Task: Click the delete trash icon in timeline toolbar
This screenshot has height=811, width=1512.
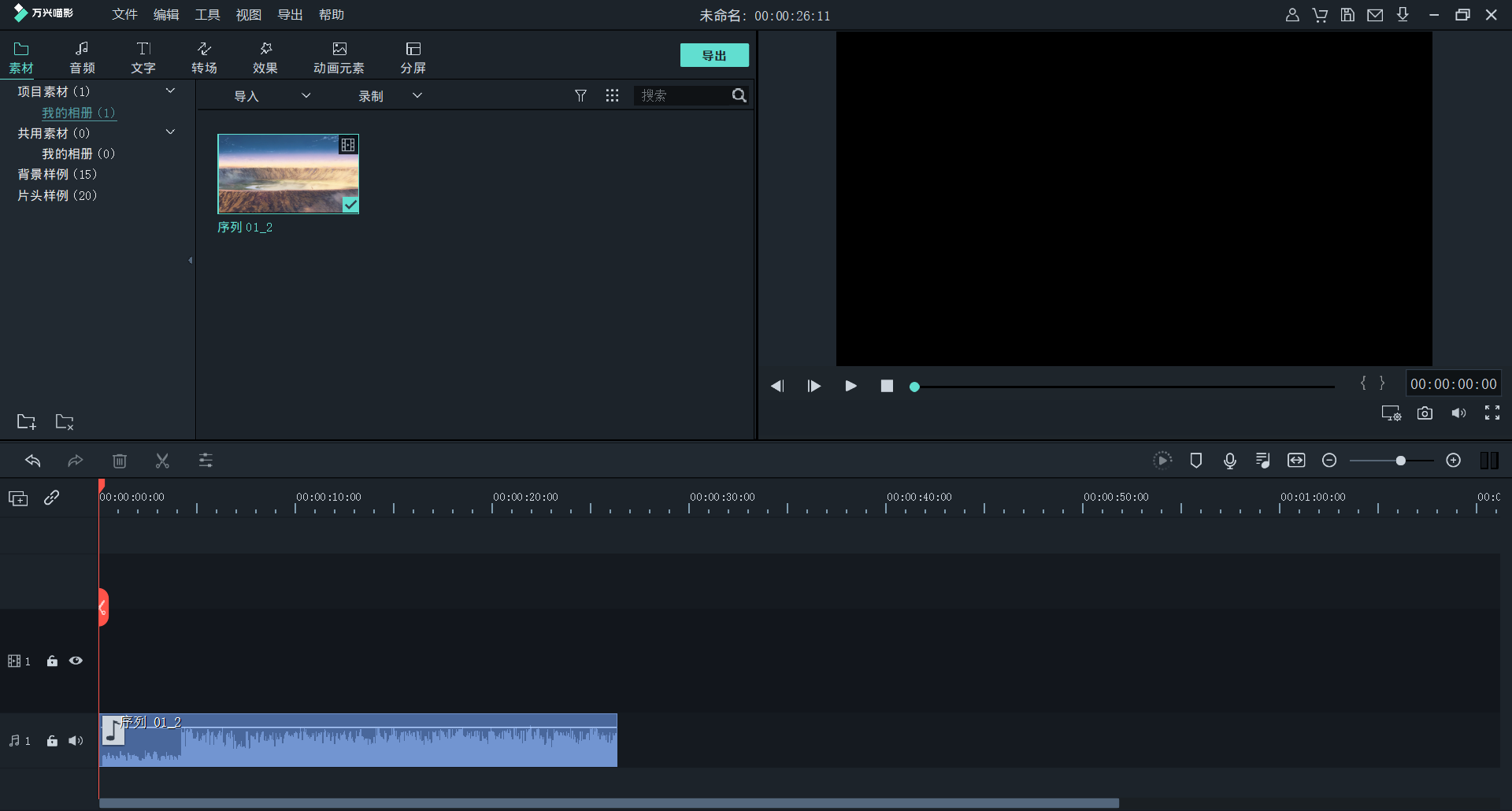Action: tap(120, 461)
